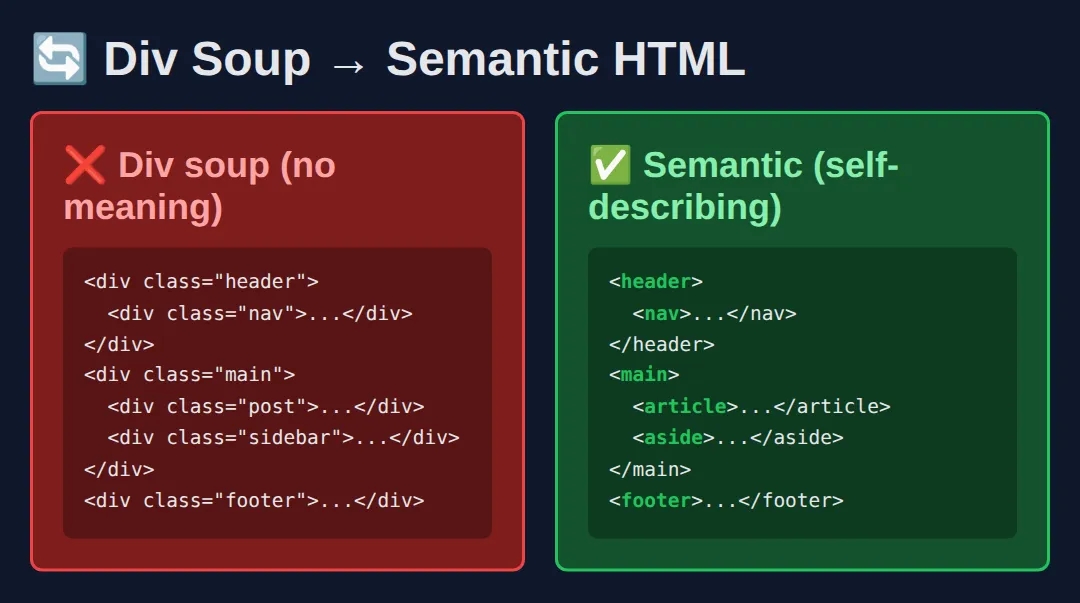Viewport: 1080px width, 603px height.
Task: Click the '</header>' closing tag line
Action: [661, 344]
